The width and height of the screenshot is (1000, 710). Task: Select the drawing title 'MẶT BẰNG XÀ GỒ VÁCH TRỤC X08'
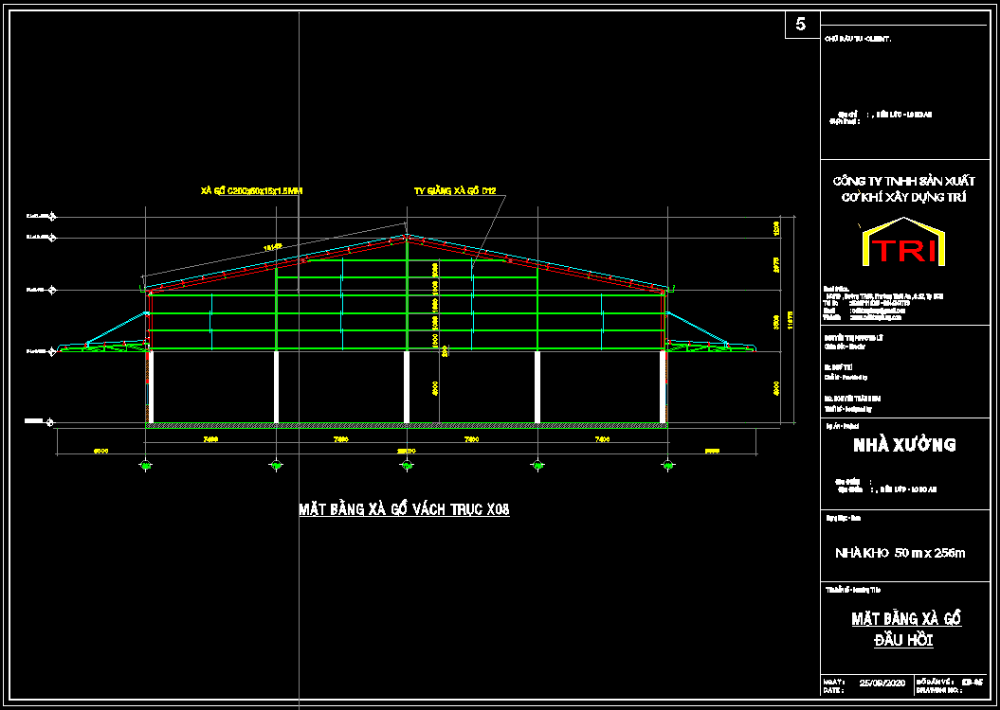[404, 509]
